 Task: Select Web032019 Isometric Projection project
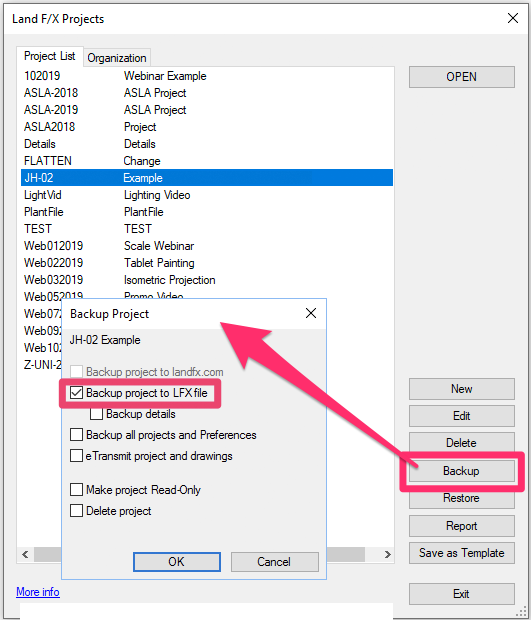(207, 280)
